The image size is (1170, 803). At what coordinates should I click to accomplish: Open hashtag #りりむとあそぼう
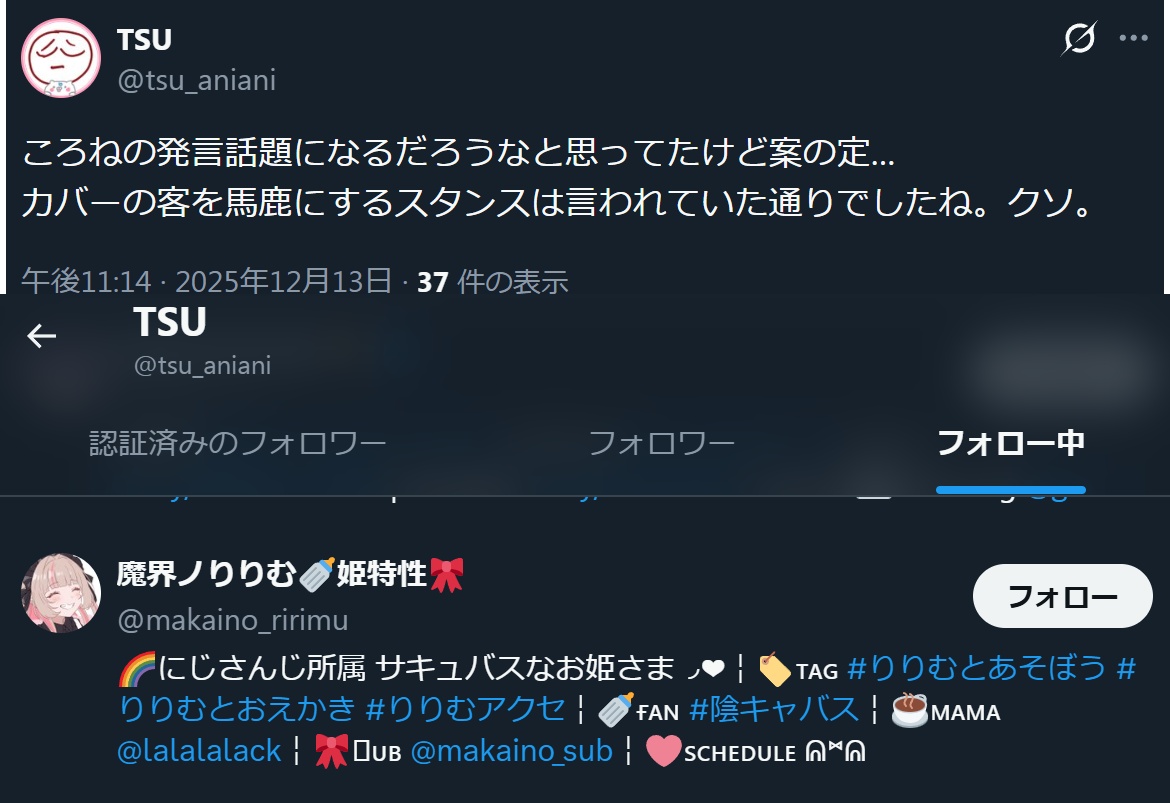977,668
